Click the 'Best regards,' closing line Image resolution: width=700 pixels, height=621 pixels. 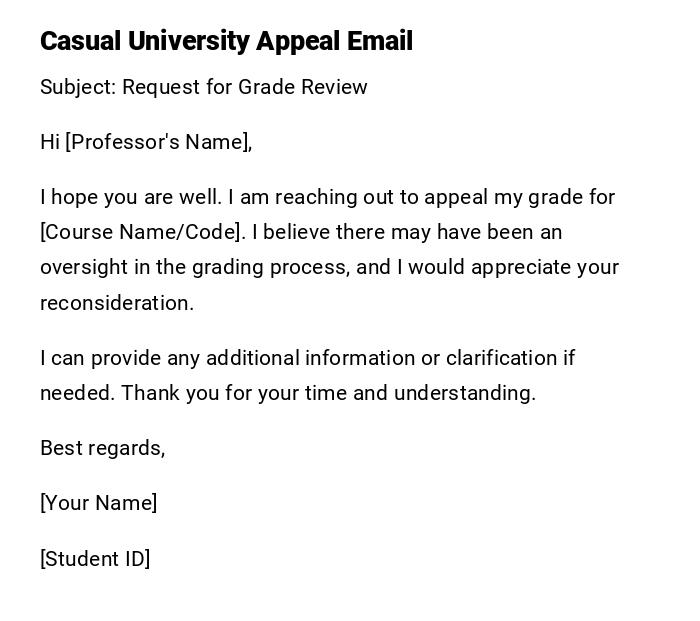102,448
